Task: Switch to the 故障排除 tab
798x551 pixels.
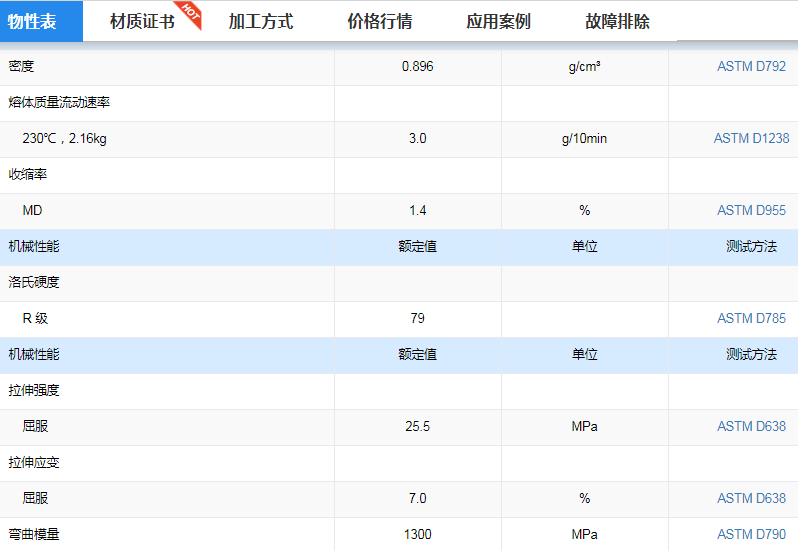Action: pyautogui.click(x=617, y=21)
